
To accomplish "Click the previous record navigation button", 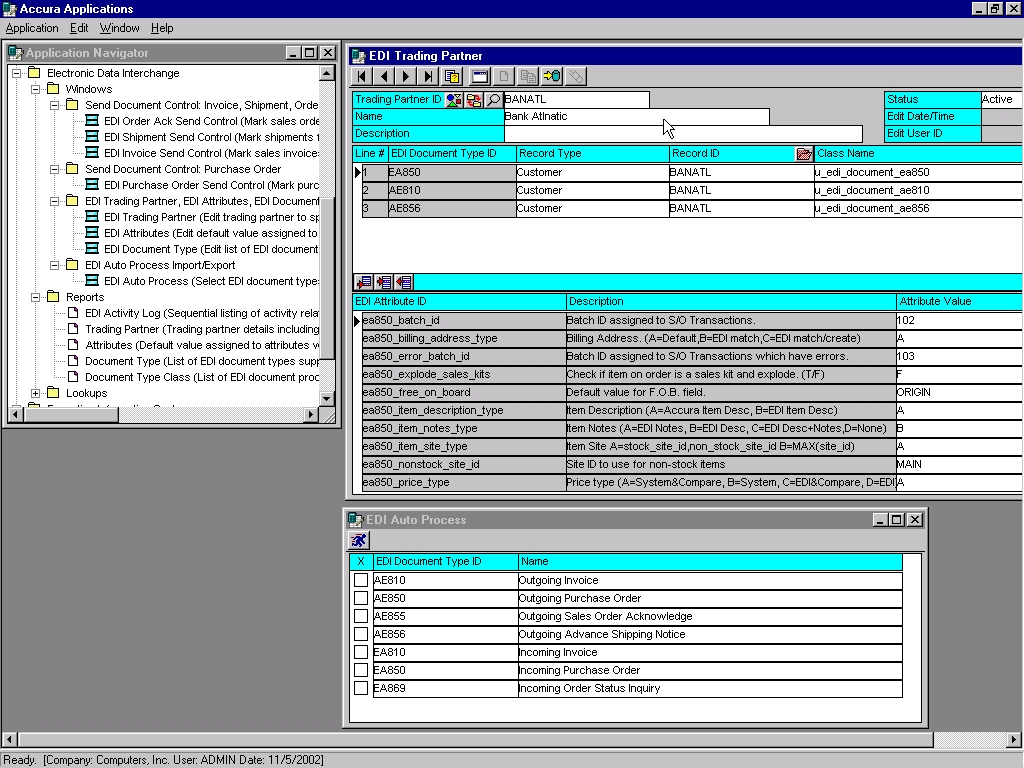I will click(384, 76).
